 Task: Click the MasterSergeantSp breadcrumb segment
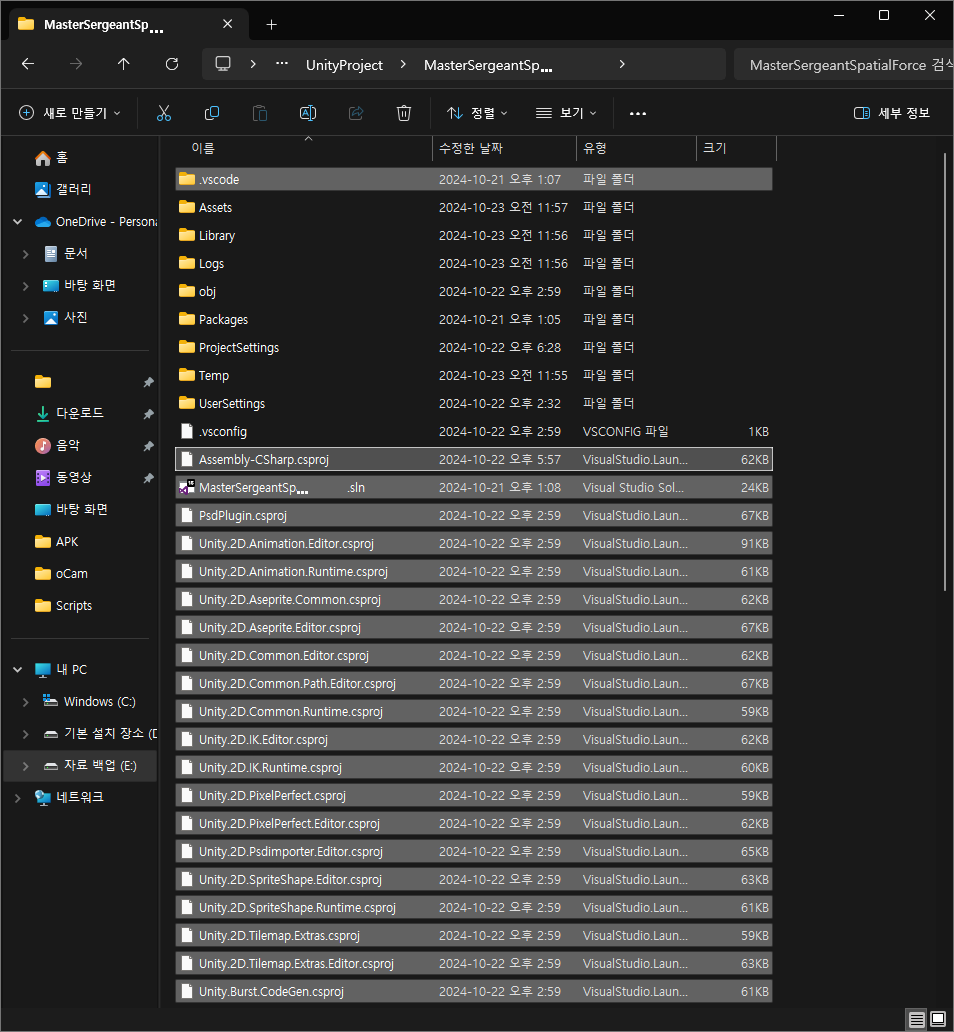point(488,65)
